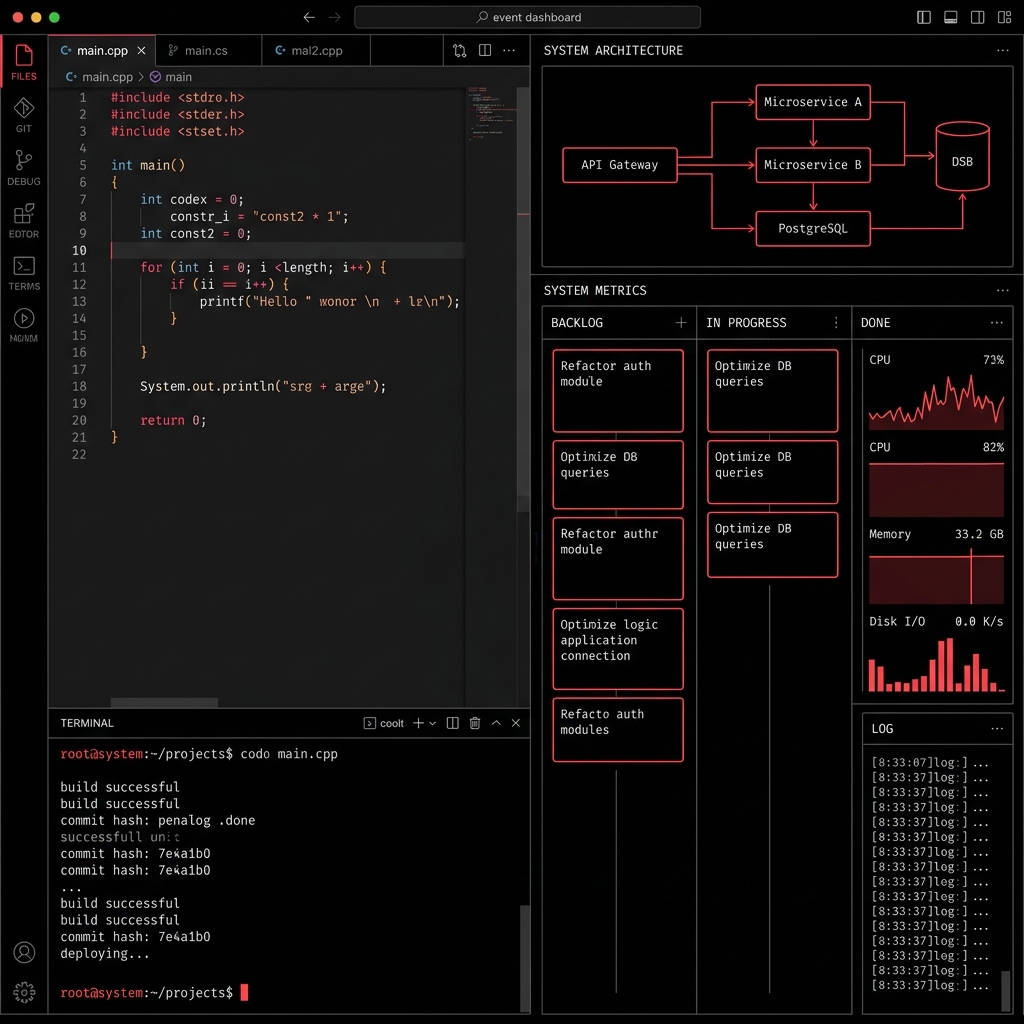Toggle the left sidebar layout icon

tap(923, 17)
